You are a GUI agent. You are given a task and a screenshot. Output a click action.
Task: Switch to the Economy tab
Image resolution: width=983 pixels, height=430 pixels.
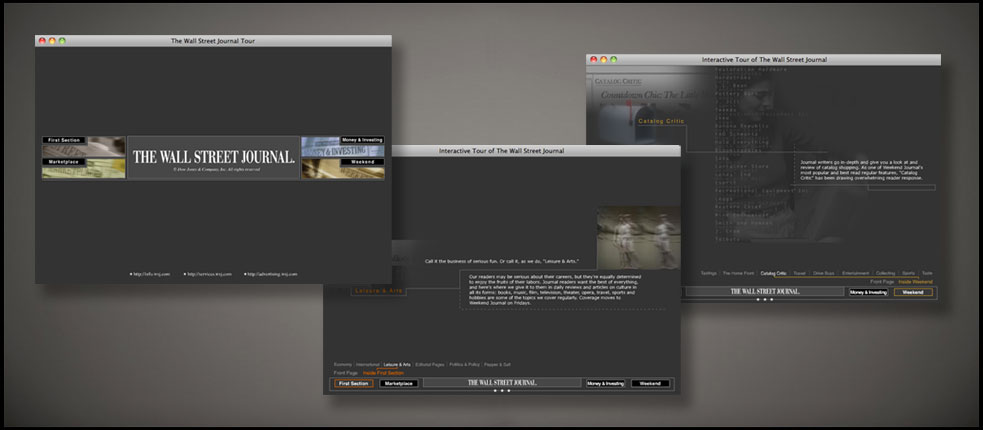coord(343,365)
